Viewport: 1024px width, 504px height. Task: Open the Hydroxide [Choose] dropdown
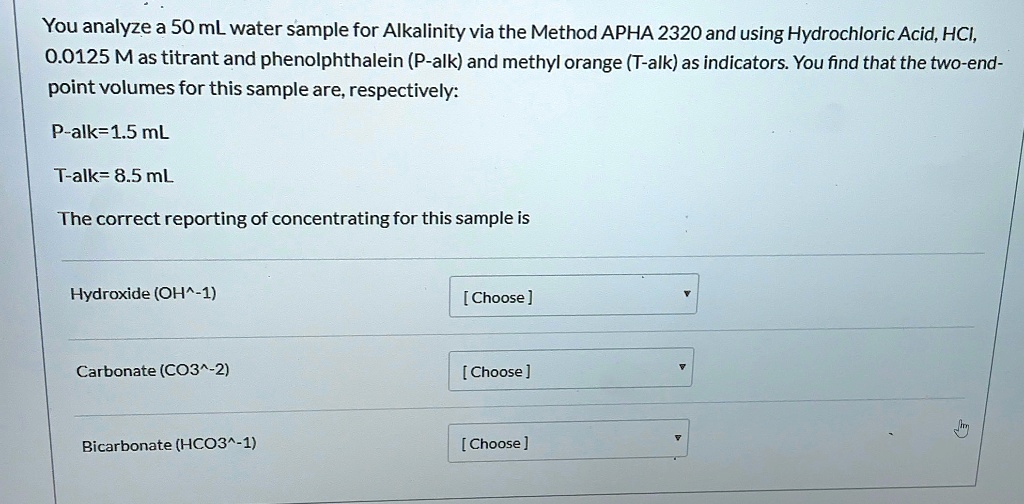[573, 296]
